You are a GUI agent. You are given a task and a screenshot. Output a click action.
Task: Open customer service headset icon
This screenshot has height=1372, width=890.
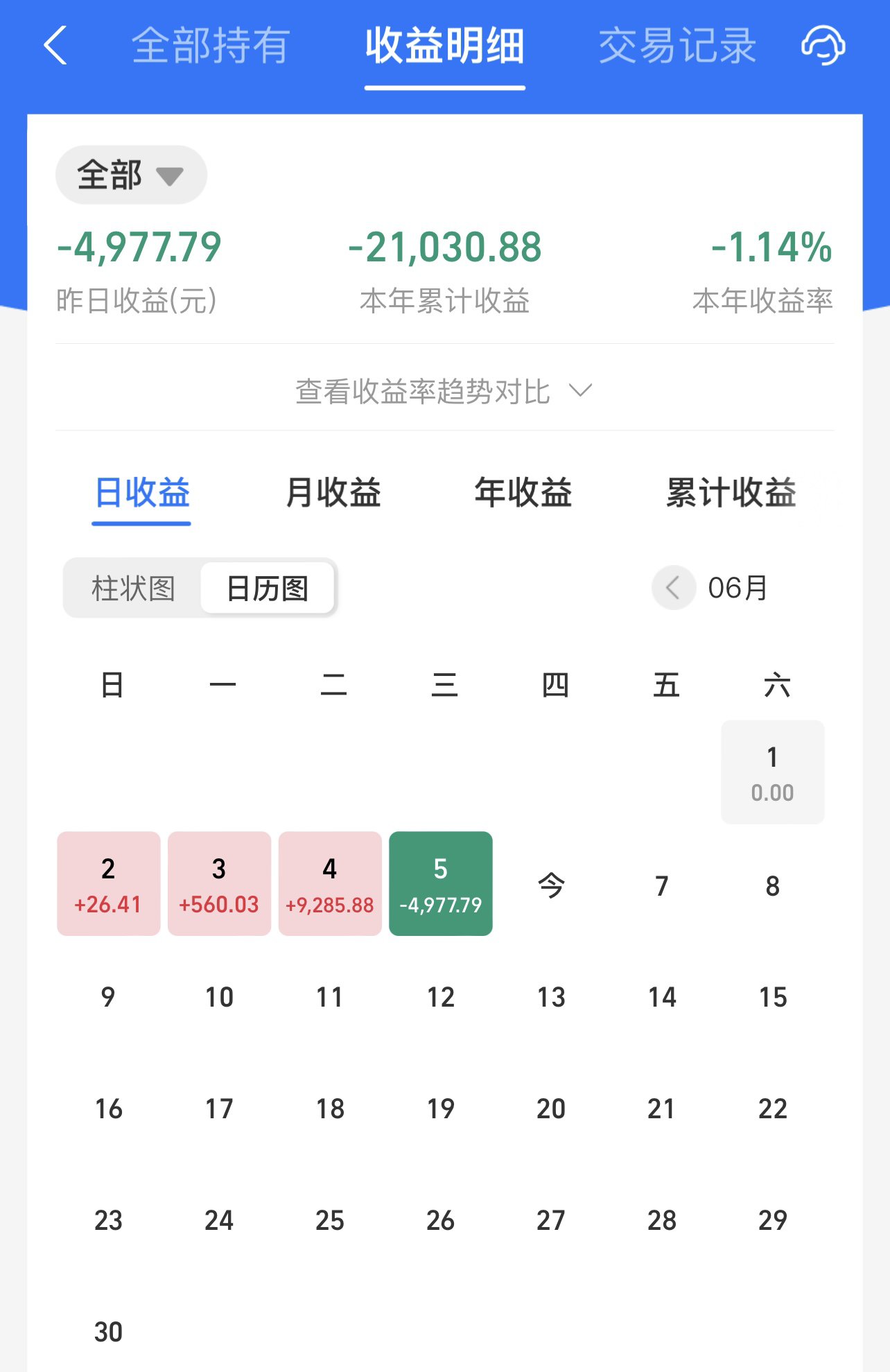[x=823, y=46]
